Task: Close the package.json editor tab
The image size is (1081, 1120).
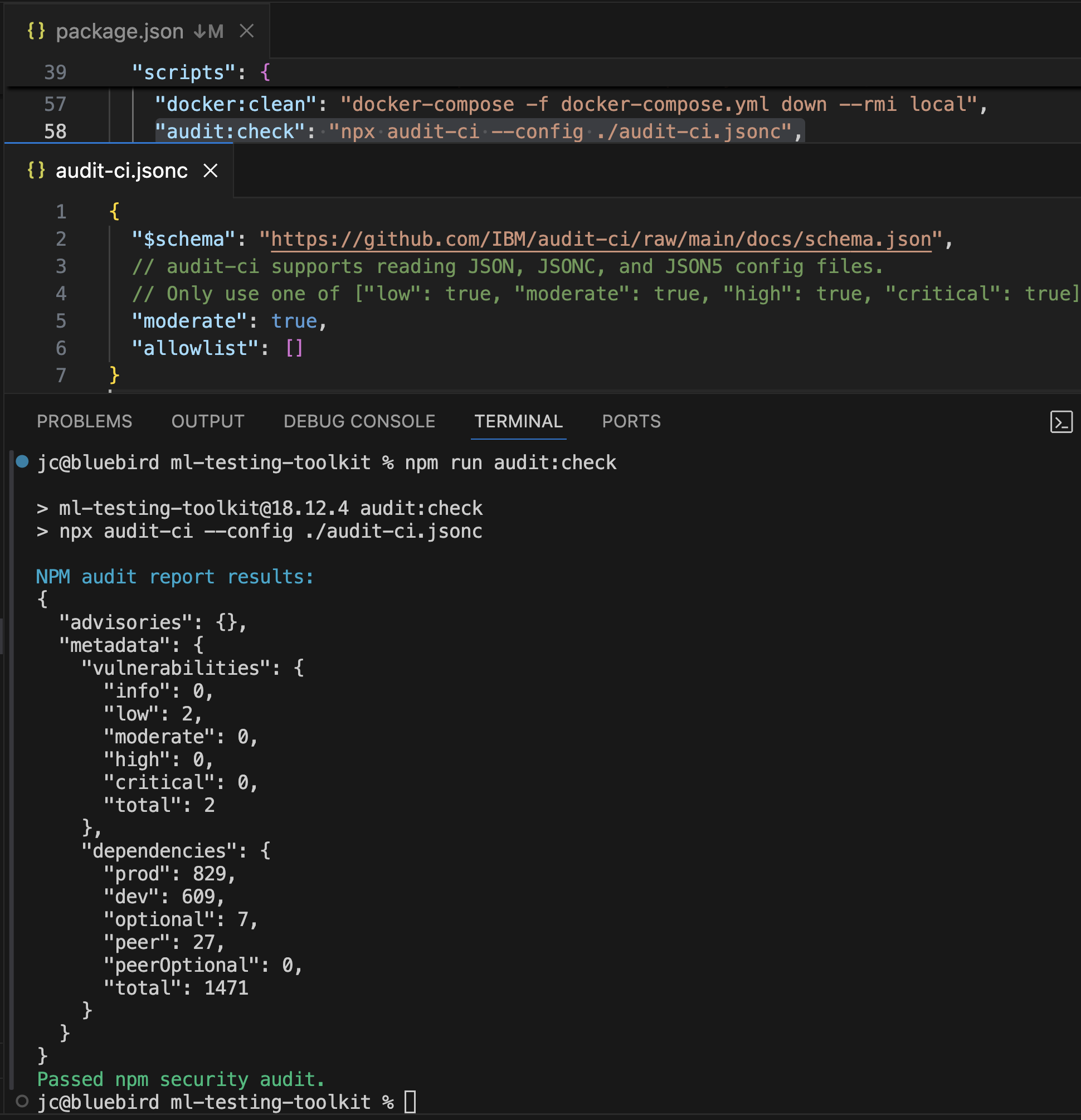Action: pyautogui.click(x=246, y=31)
